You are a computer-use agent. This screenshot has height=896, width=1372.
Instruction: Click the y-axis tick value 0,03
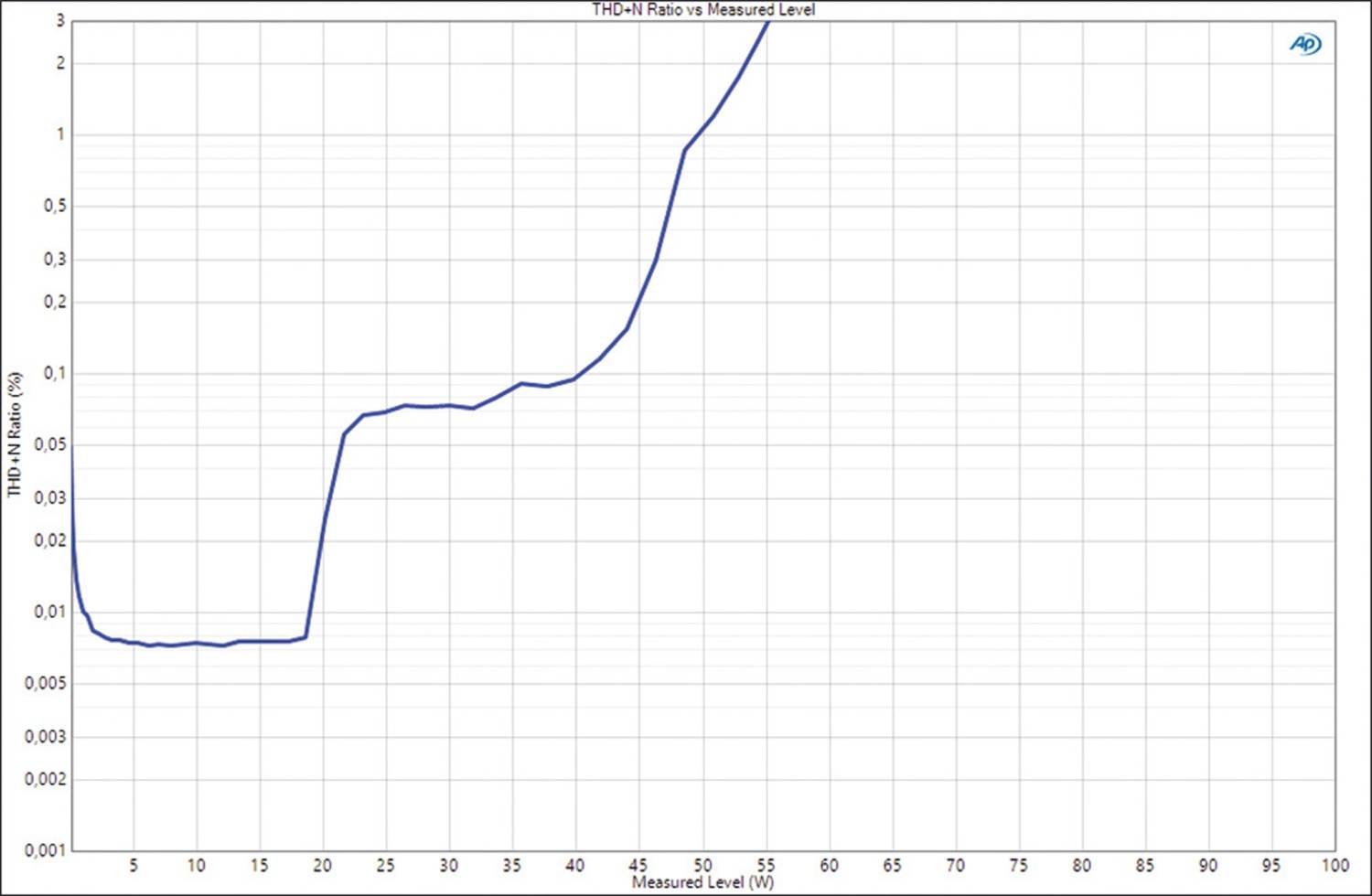tap(50, 498)
